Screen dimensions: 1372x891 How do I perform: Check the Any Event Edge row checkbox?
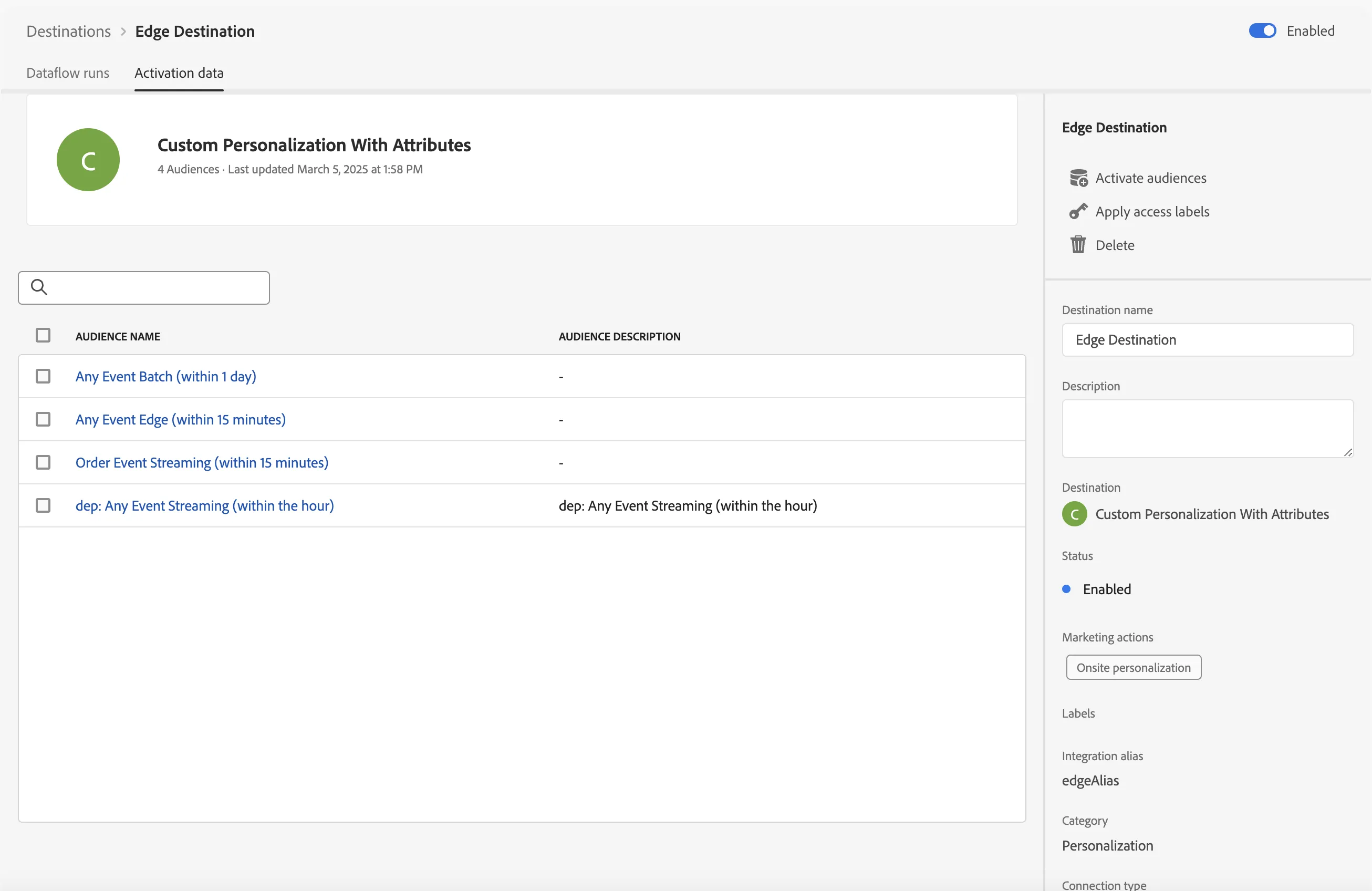pyautogui.click(x=43, y=420)
